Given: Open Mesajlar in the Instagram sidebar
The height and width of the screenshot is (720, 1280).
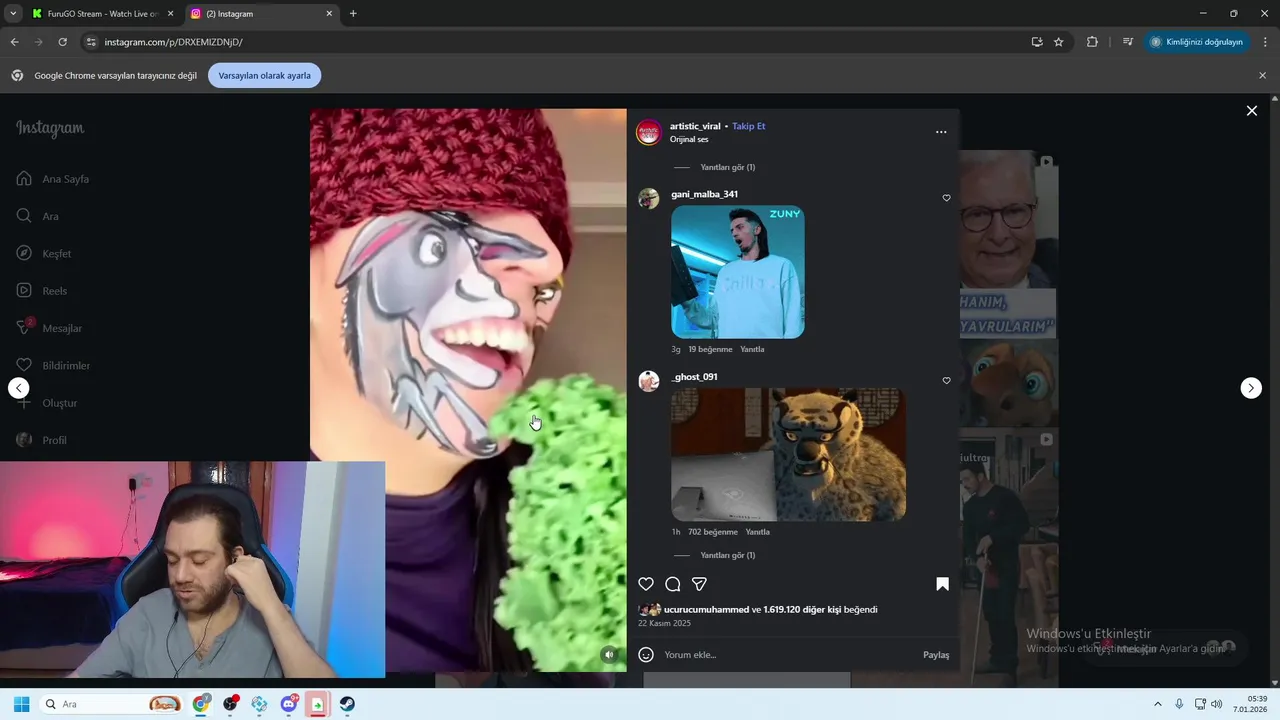Looking at the screenshot, I should pos(49,328).
